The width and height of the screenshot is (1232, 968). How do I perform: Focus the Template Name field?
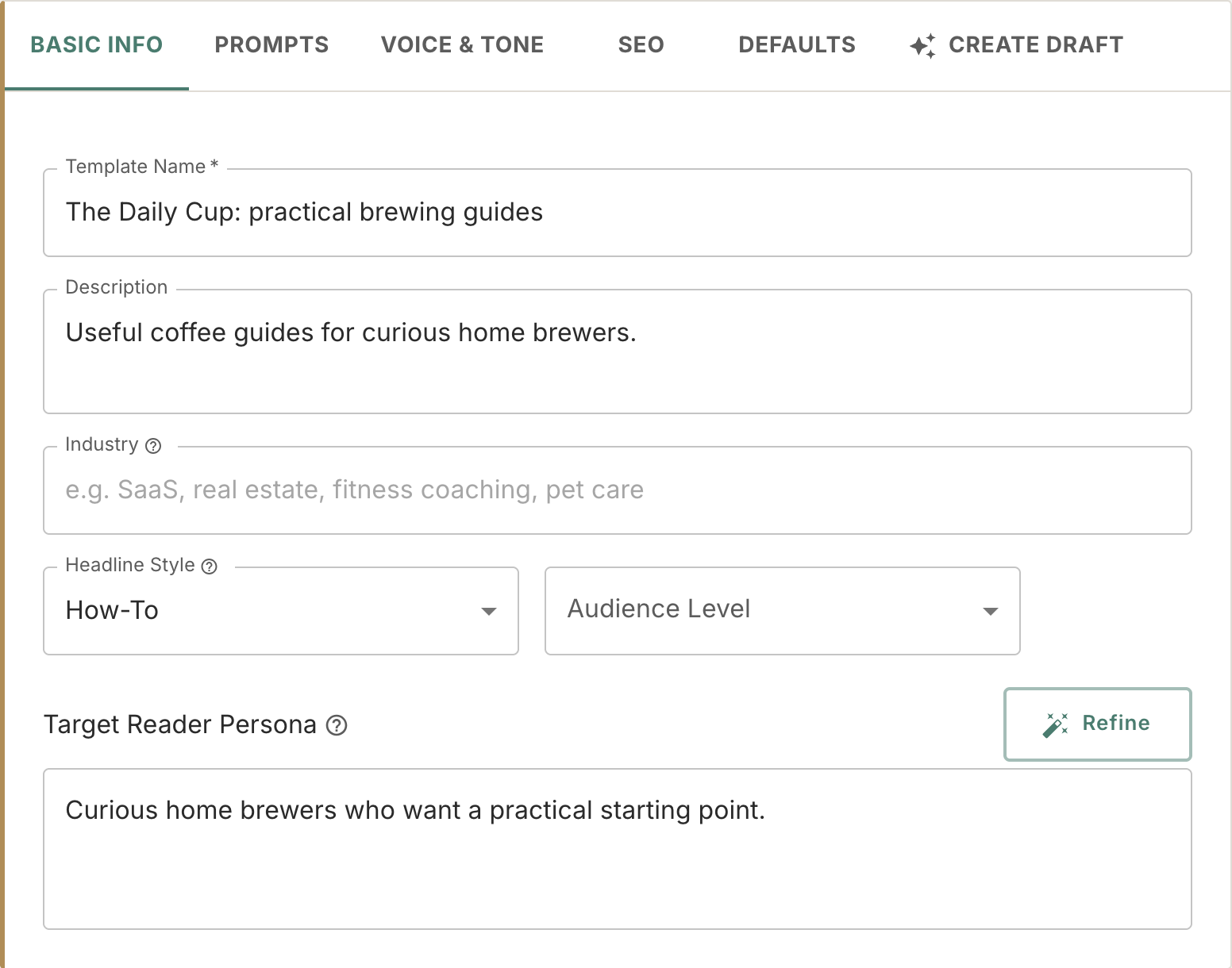(618, 213)
